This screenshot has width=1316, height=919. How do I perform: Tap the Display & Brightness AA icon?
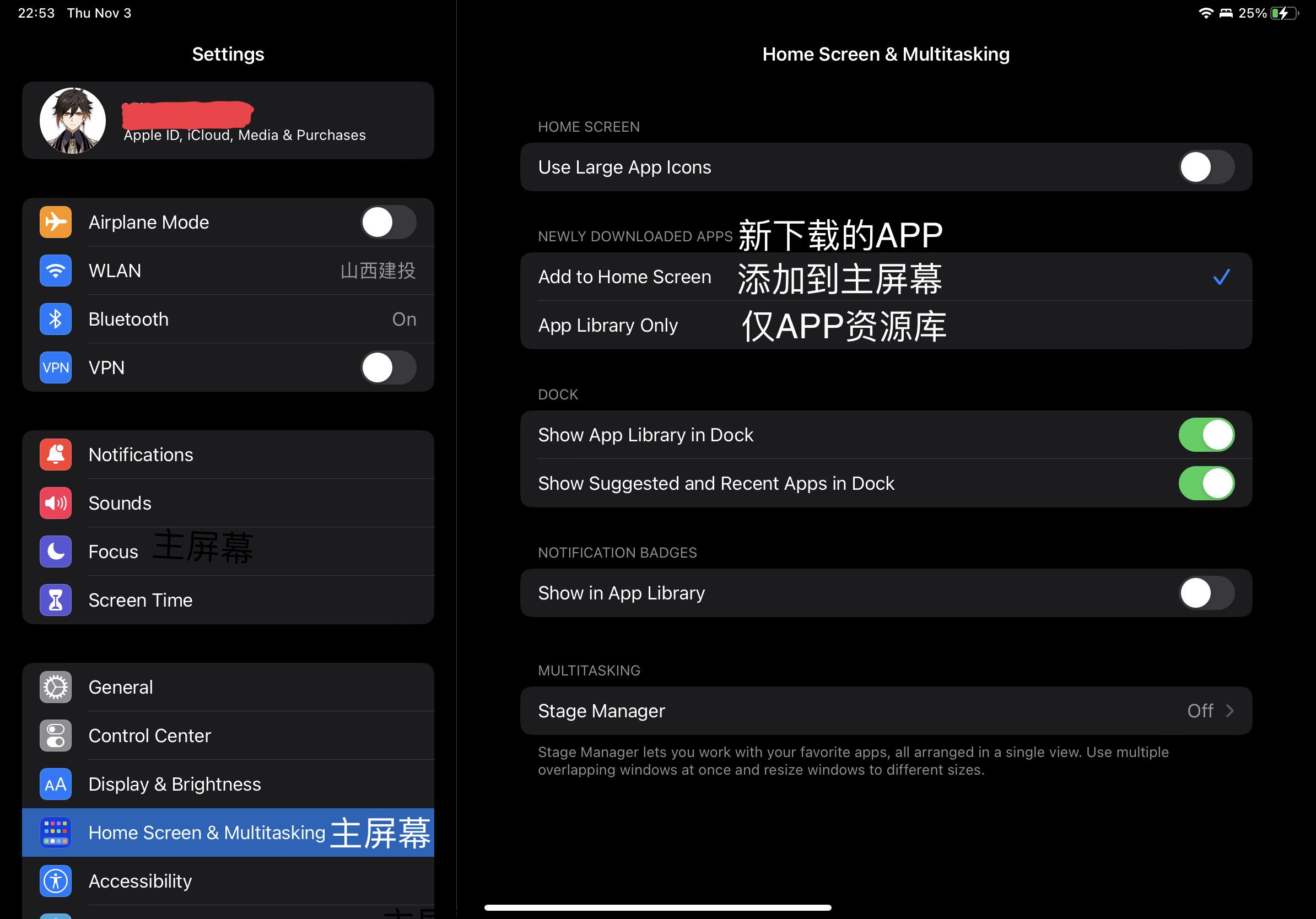click(56, 784)
